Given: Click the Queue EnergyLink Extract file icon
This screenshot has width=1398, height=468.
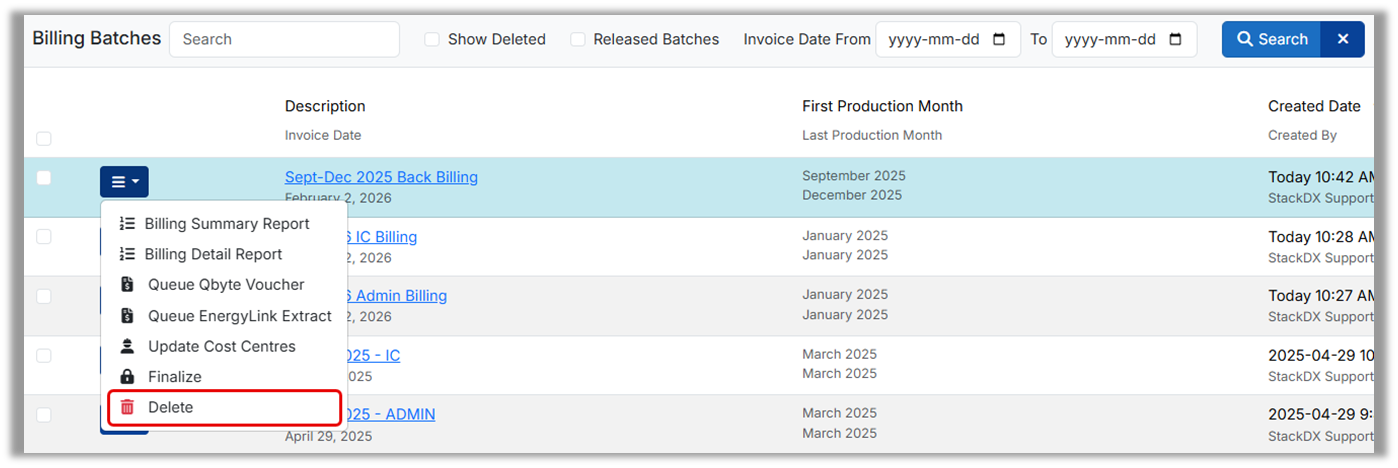Looking at the screenshot, I should [127, 316].
